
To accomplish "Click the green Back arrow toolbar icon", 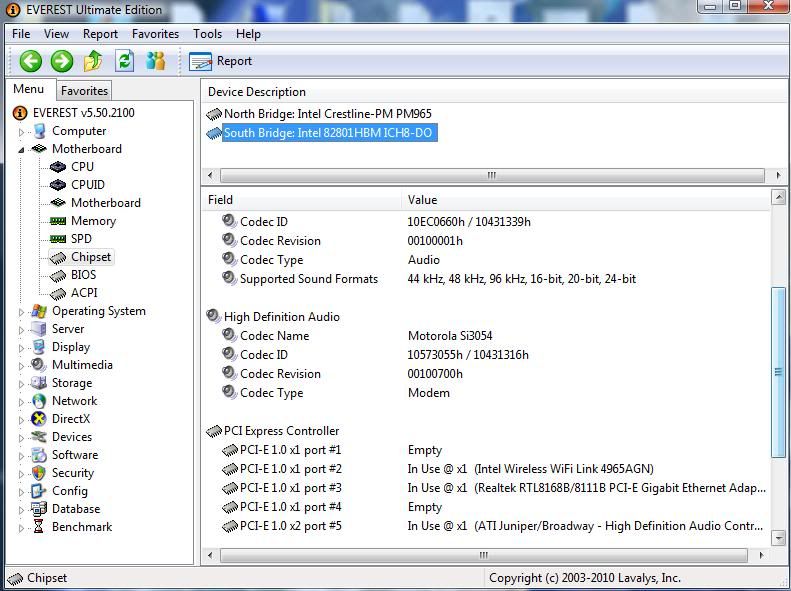I will click(x=31, y=61).
